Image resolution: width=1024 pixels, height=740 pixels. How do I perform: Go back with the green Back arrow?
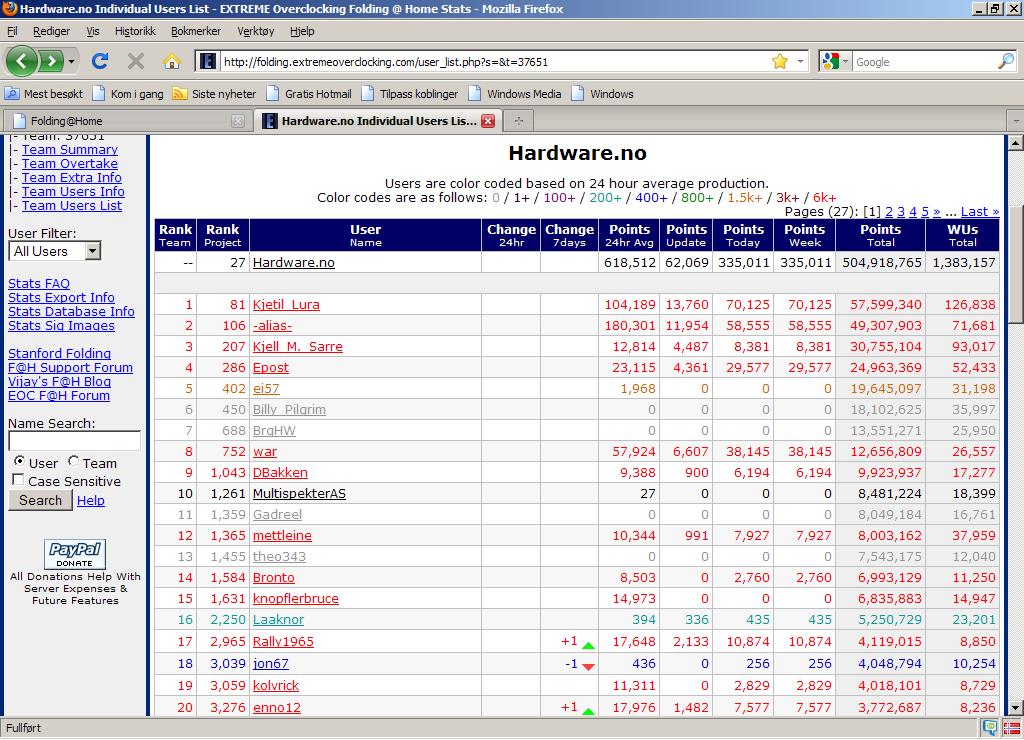tap(22, 61)
